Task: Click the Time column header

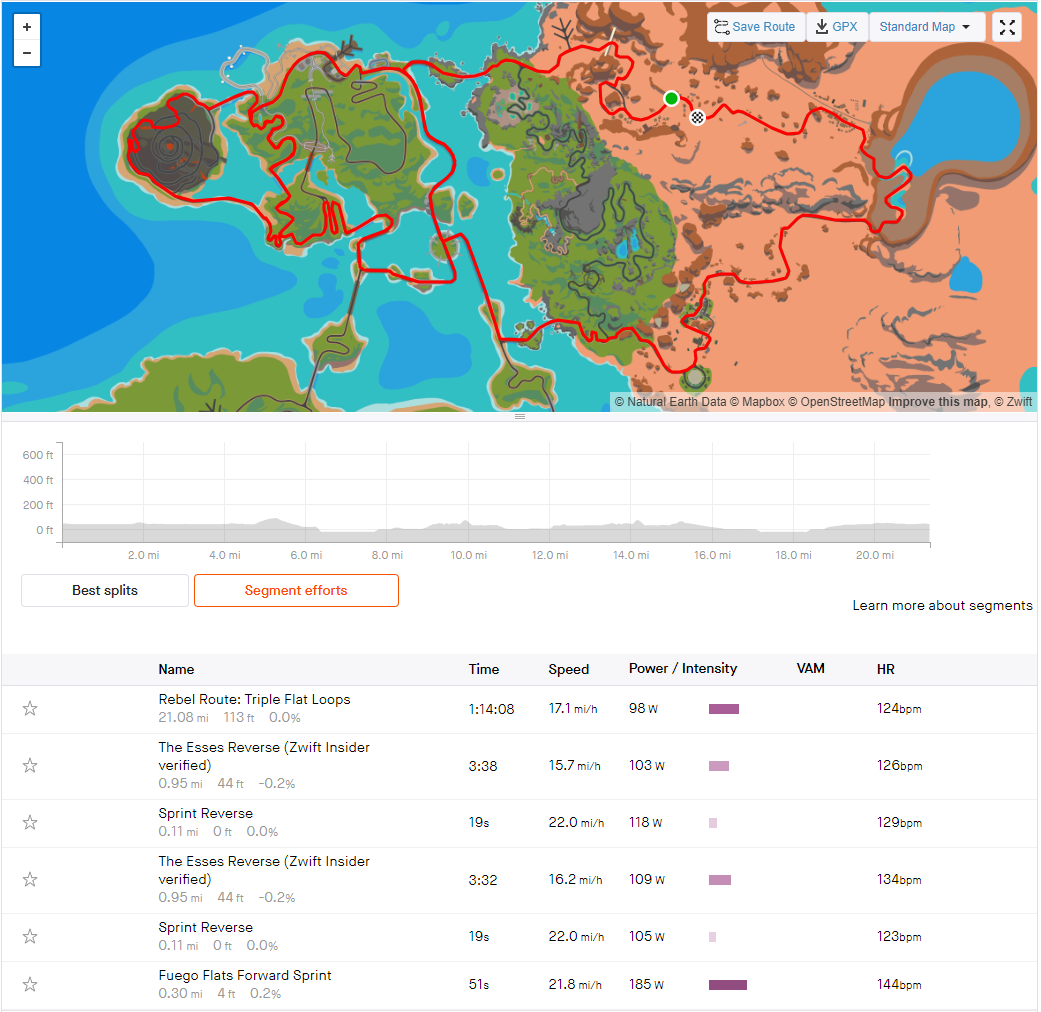Action: pyautogui.click(x=484, y=669)
